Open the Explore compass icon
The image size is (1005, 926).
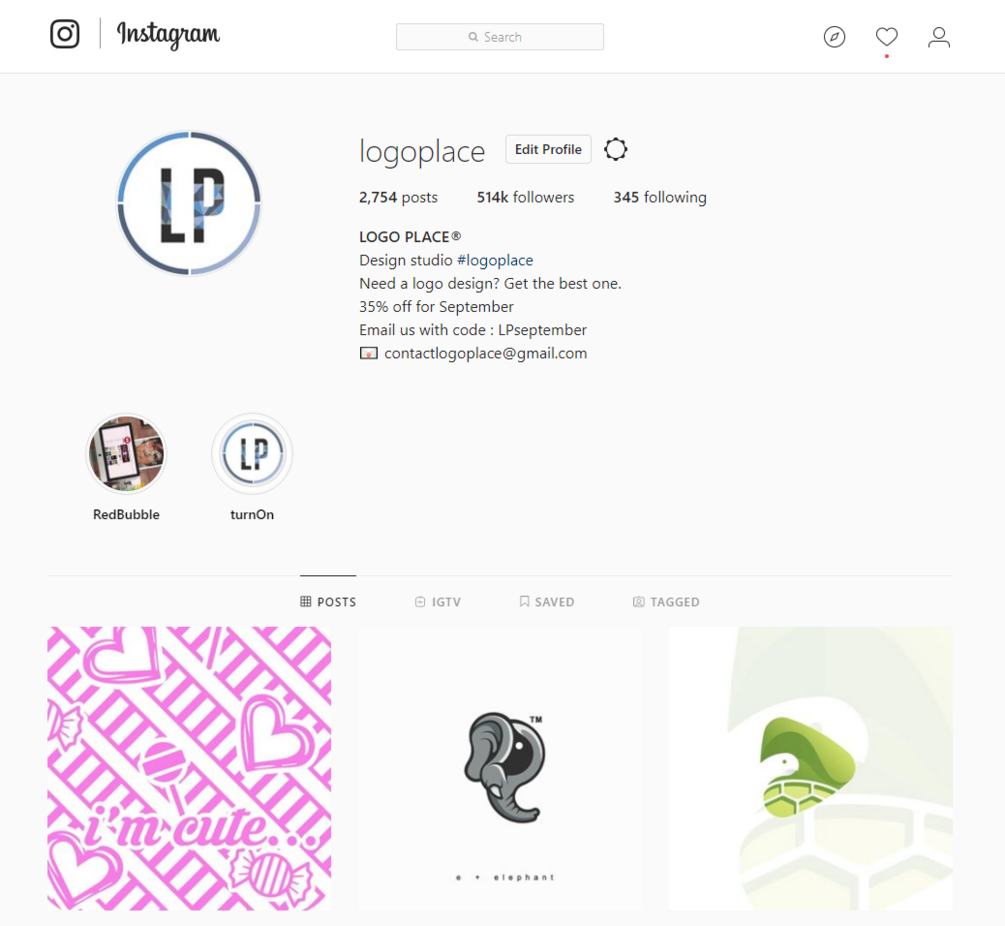834,37
